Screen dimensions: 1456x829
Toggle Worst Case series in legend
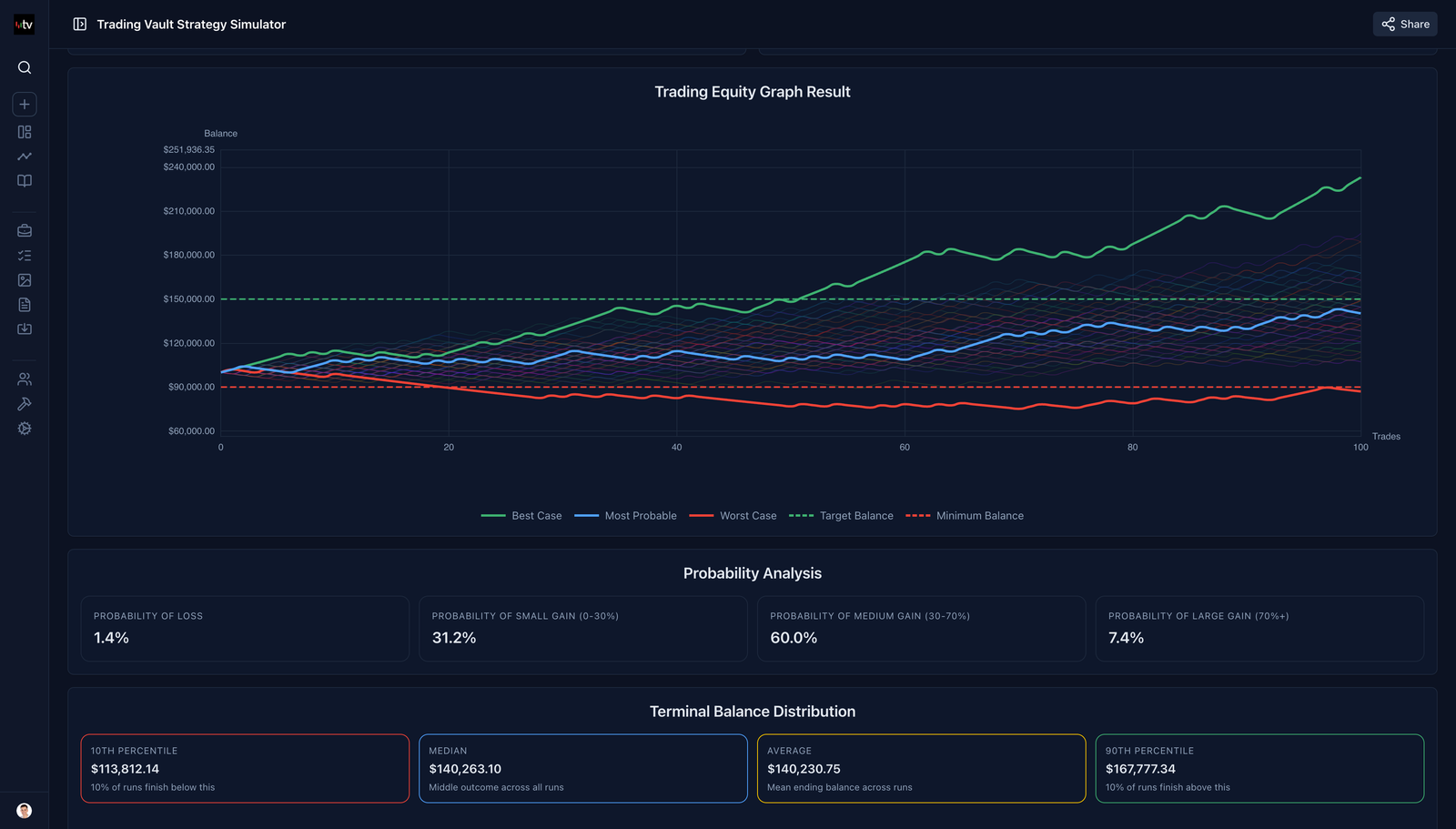733,516
